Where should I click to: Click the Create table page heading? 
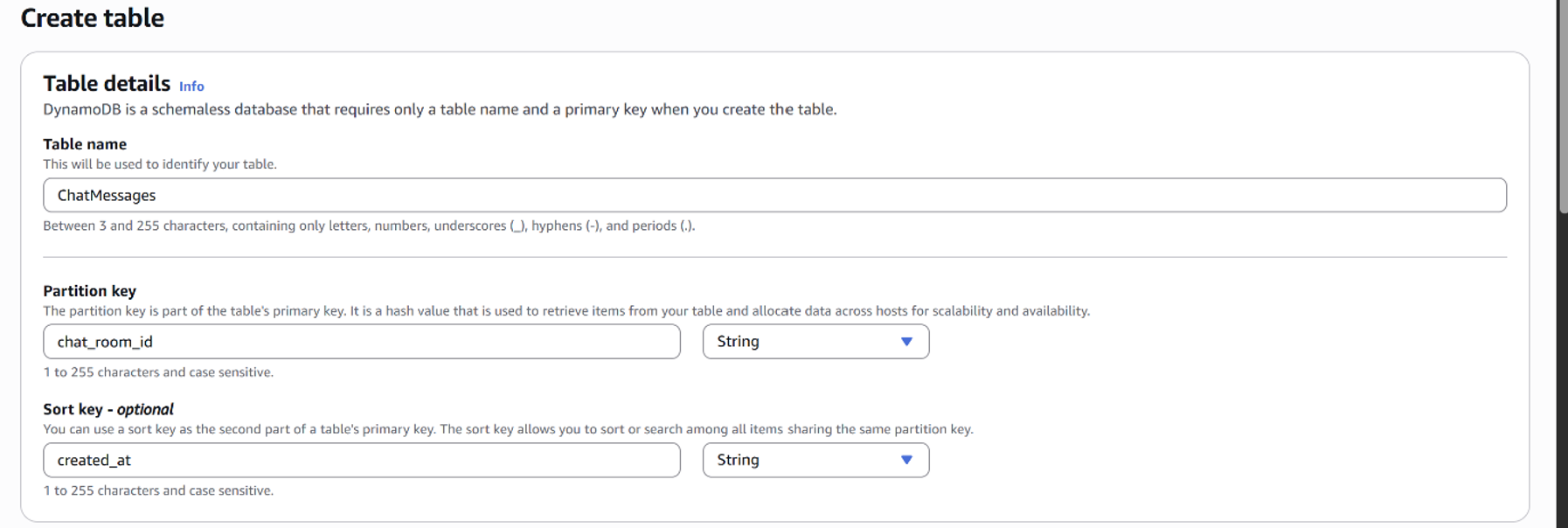[x=93, y=17]
